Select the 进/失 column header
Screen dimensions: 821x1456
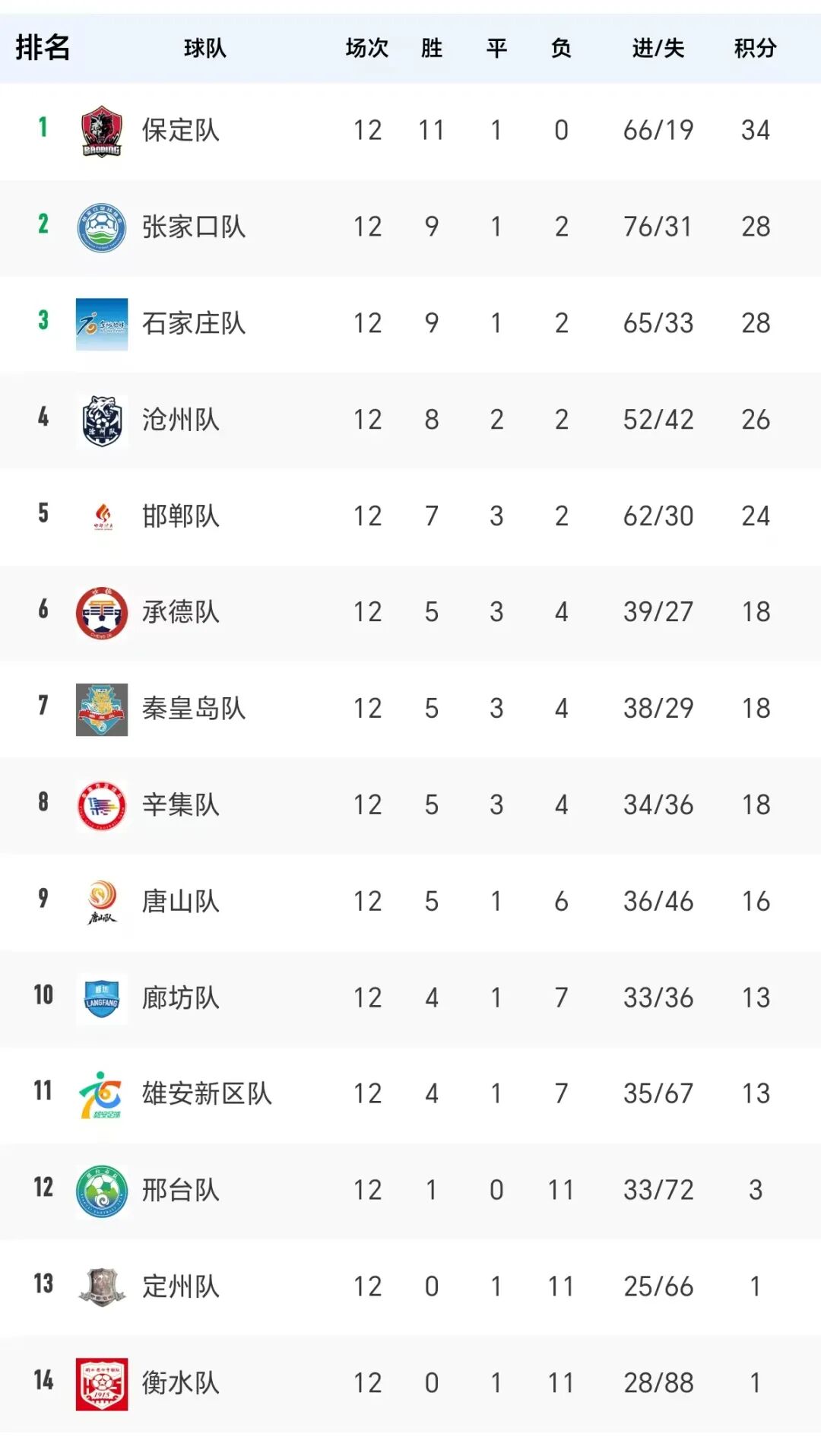658,49
